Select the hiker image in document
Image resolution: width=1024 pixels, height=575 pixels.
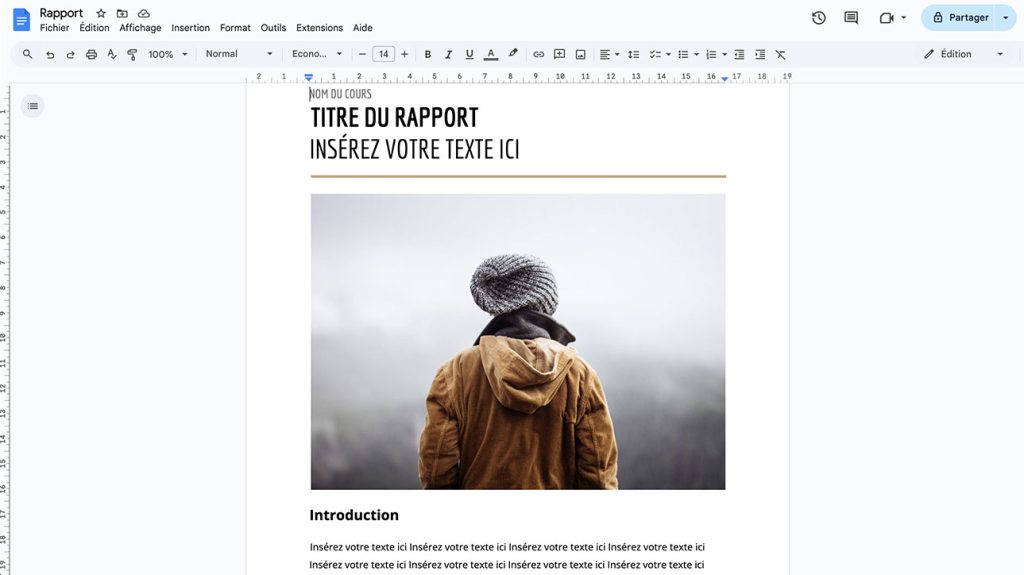click(518, 341)
